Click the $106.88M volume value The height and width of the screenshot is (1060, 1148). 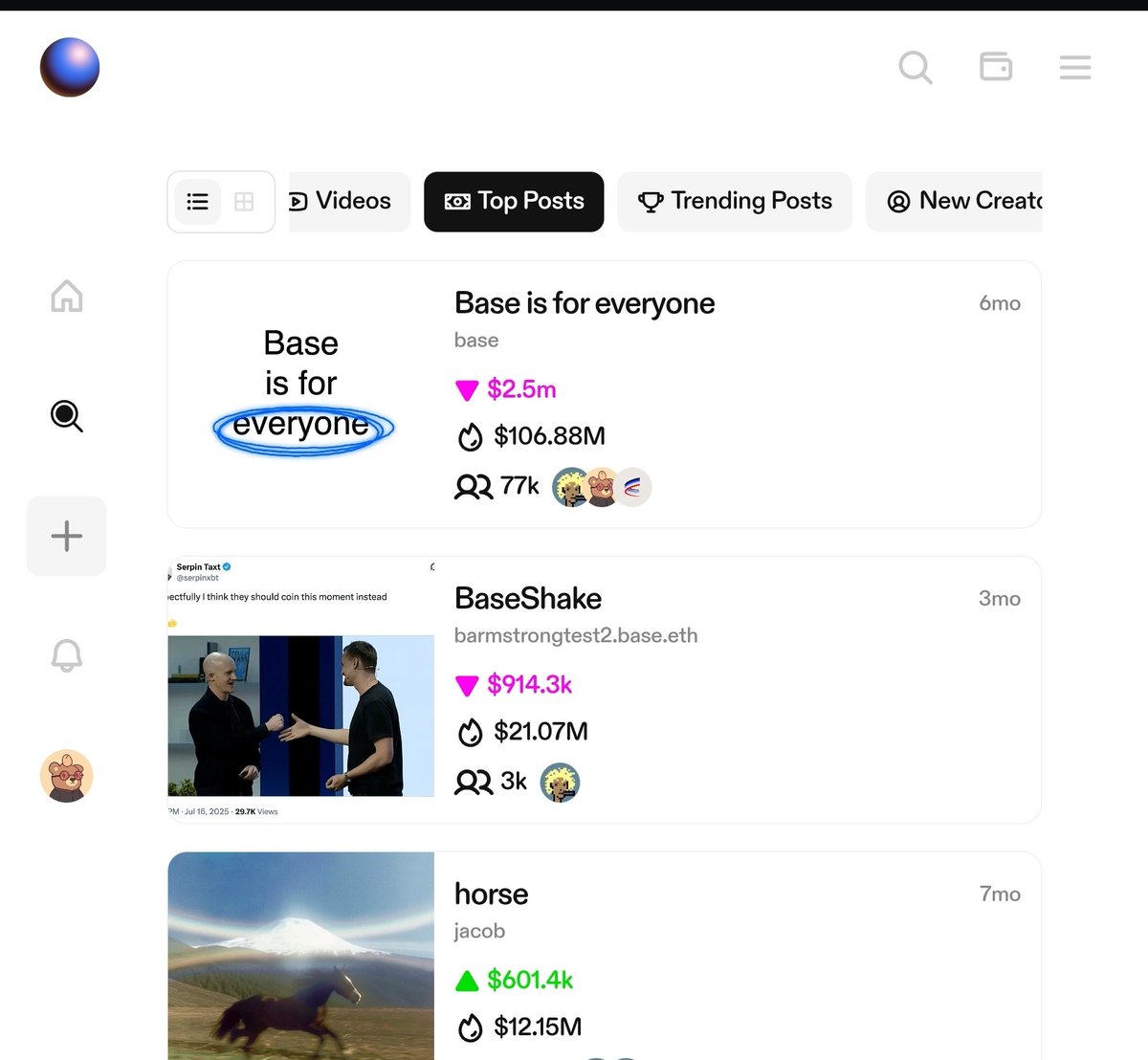[x=549, y=436]
